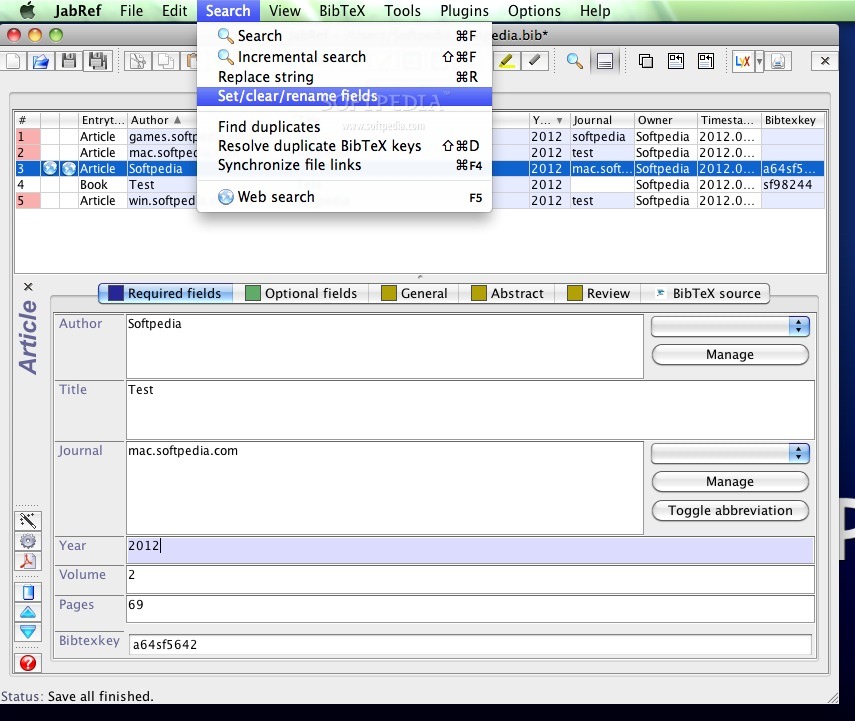This screenshot has width=855, height=721.
Task: Open help with the red question mark icon
Action: pos(28,663)
